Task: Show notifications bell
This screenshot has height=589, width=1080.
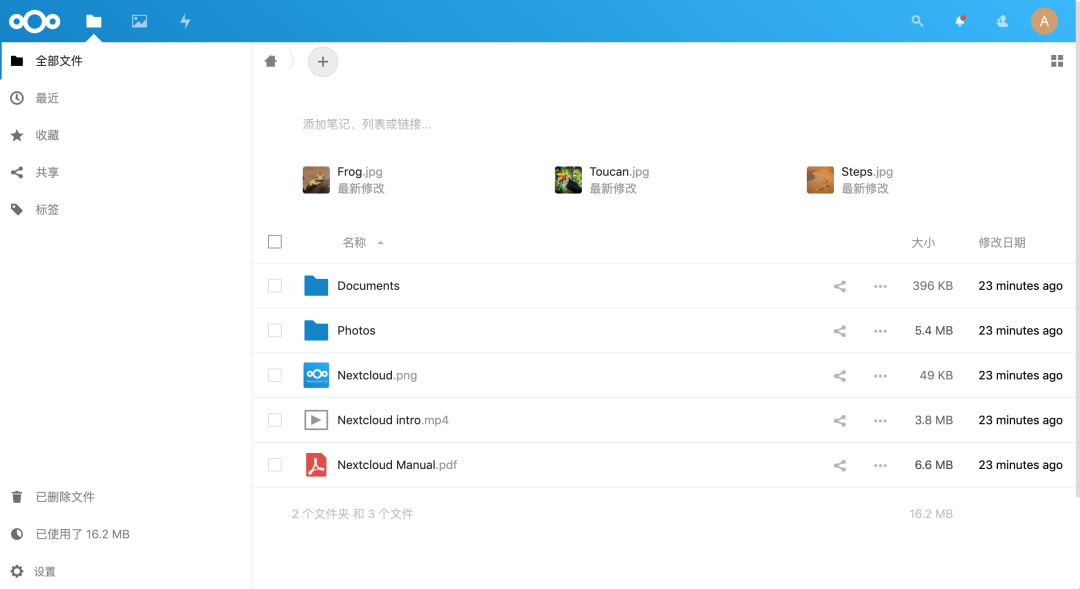Action: point(959,21)
